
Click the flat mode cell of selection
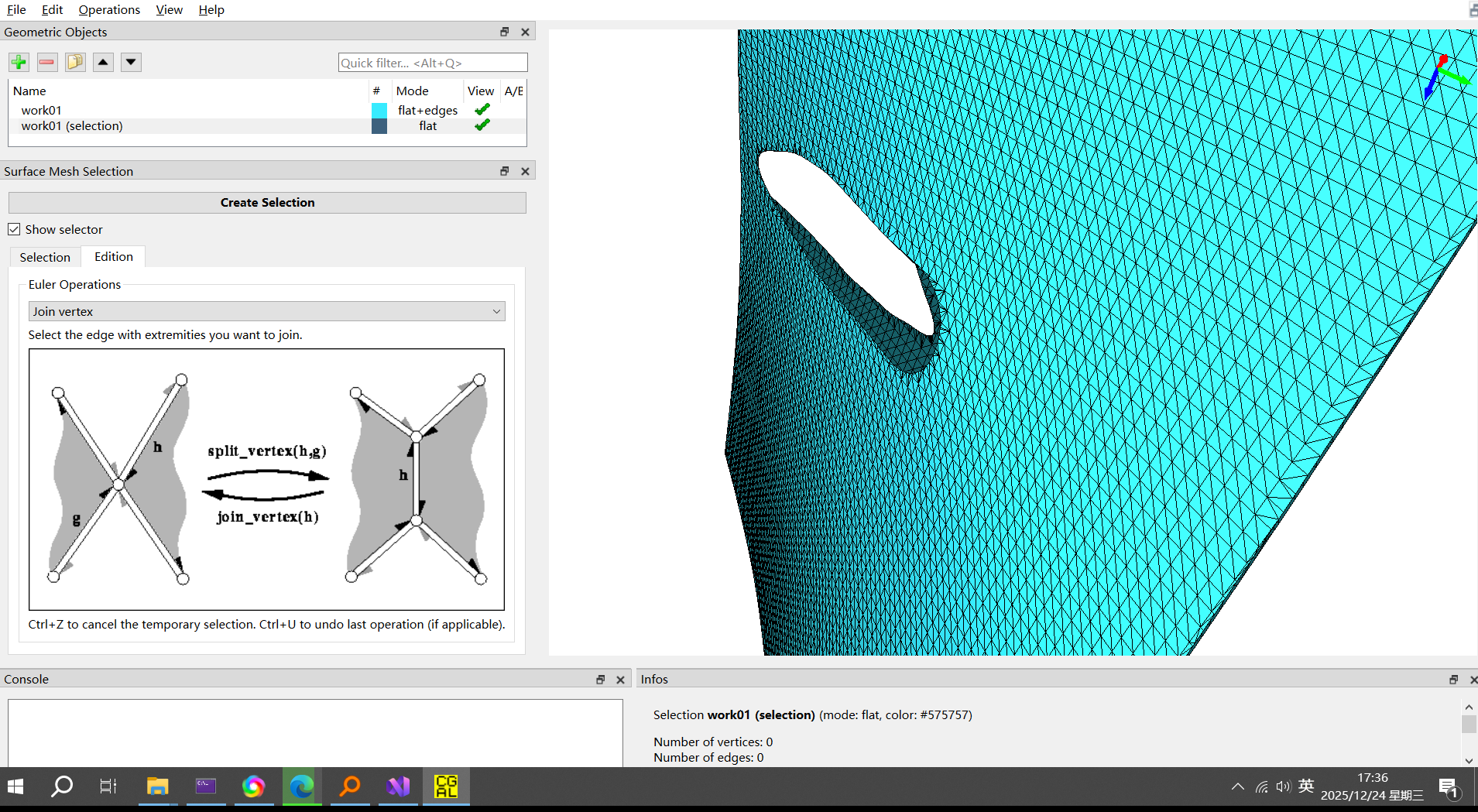click(427, 125)
